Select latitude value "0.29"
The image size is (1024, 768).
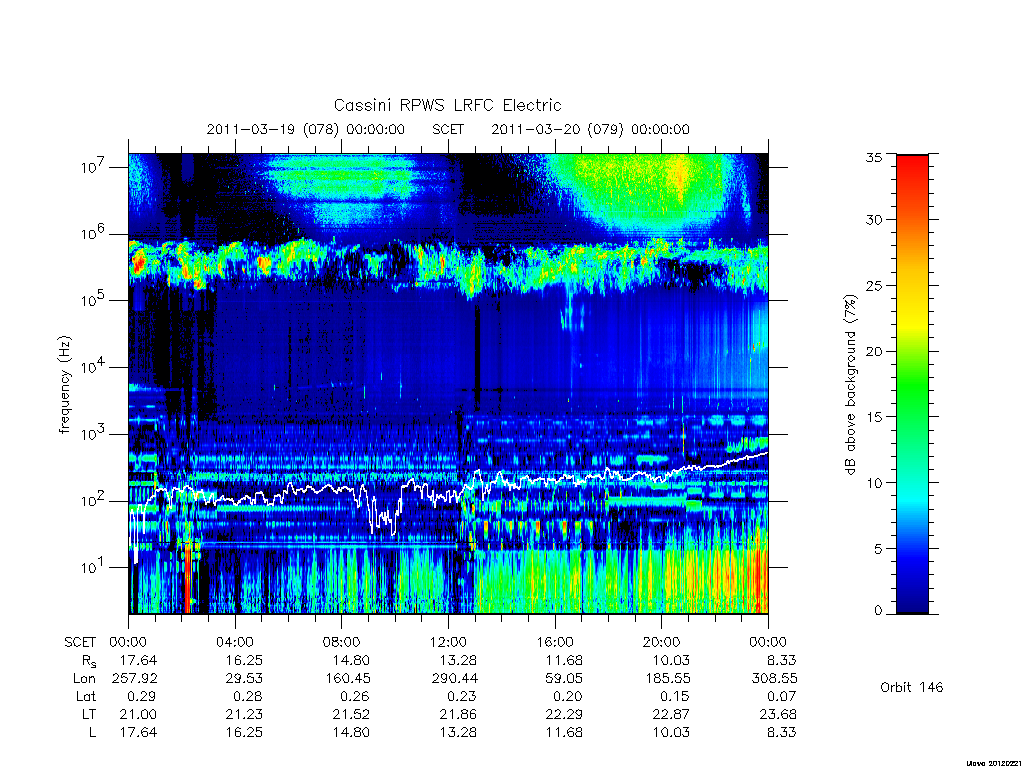pyautogui.click(x=142, y=696)
